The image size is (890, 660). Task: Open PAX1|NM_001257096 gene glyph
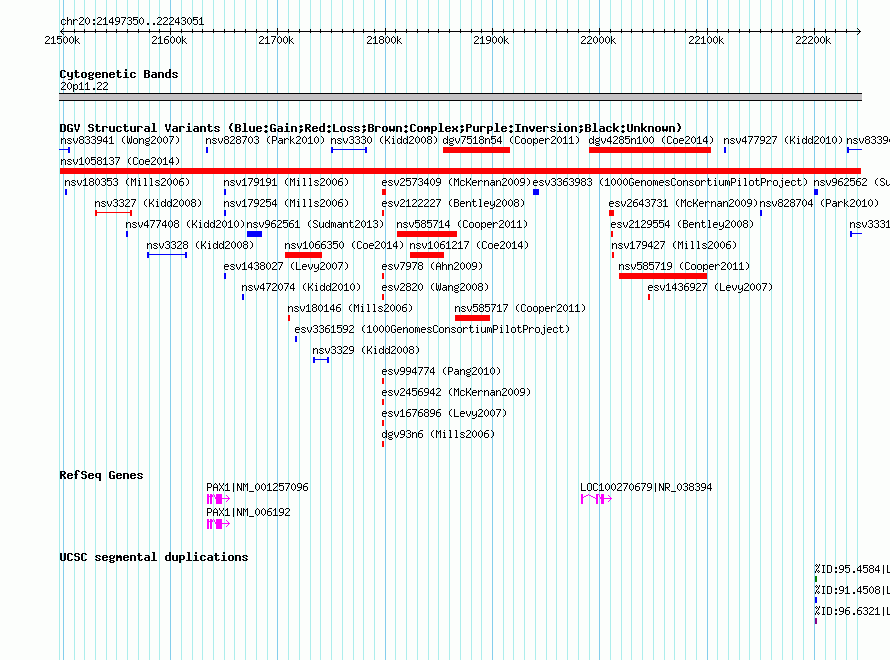(x=218, y=499)
